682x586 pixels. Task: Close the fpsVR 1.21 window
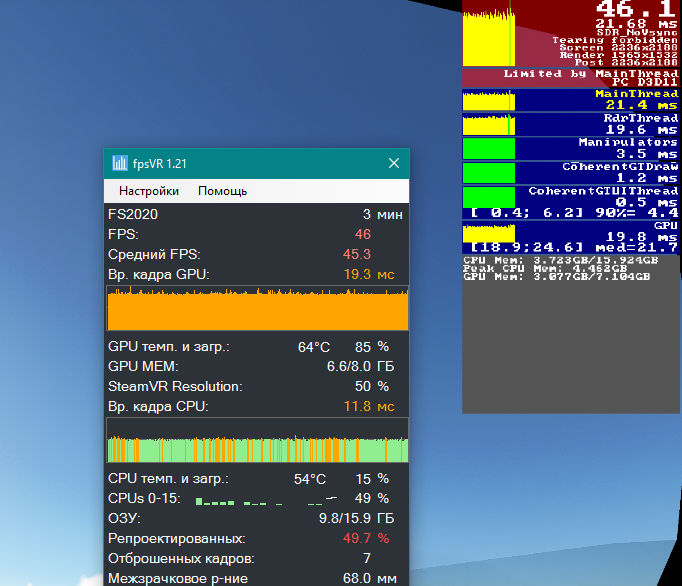[394, 163]
